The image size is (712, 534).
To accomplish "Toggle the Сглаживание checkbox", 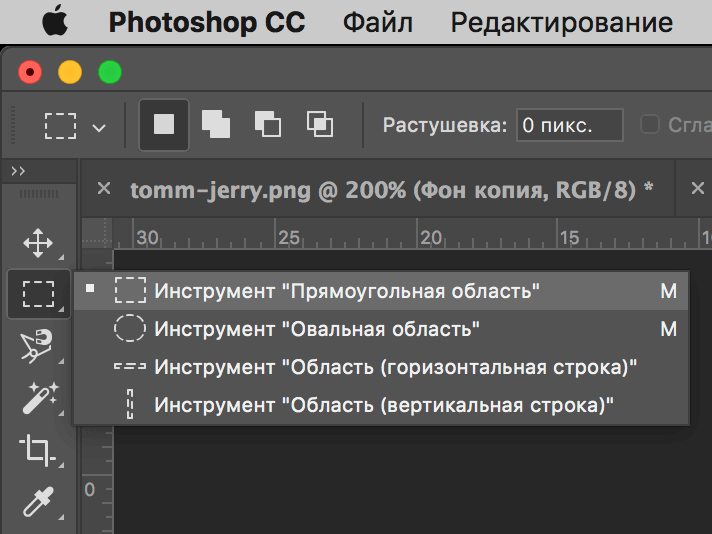I will [650, 125].
